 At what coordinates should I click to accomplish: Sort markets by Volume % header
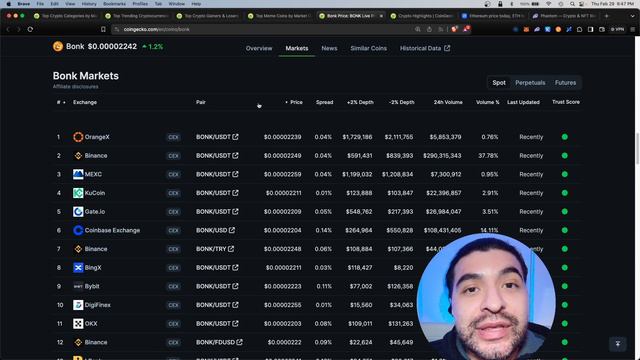[x=488, y=102]
